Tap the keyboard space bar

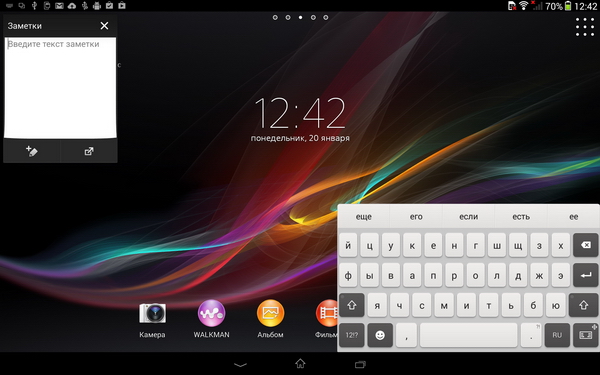[468, 335]
